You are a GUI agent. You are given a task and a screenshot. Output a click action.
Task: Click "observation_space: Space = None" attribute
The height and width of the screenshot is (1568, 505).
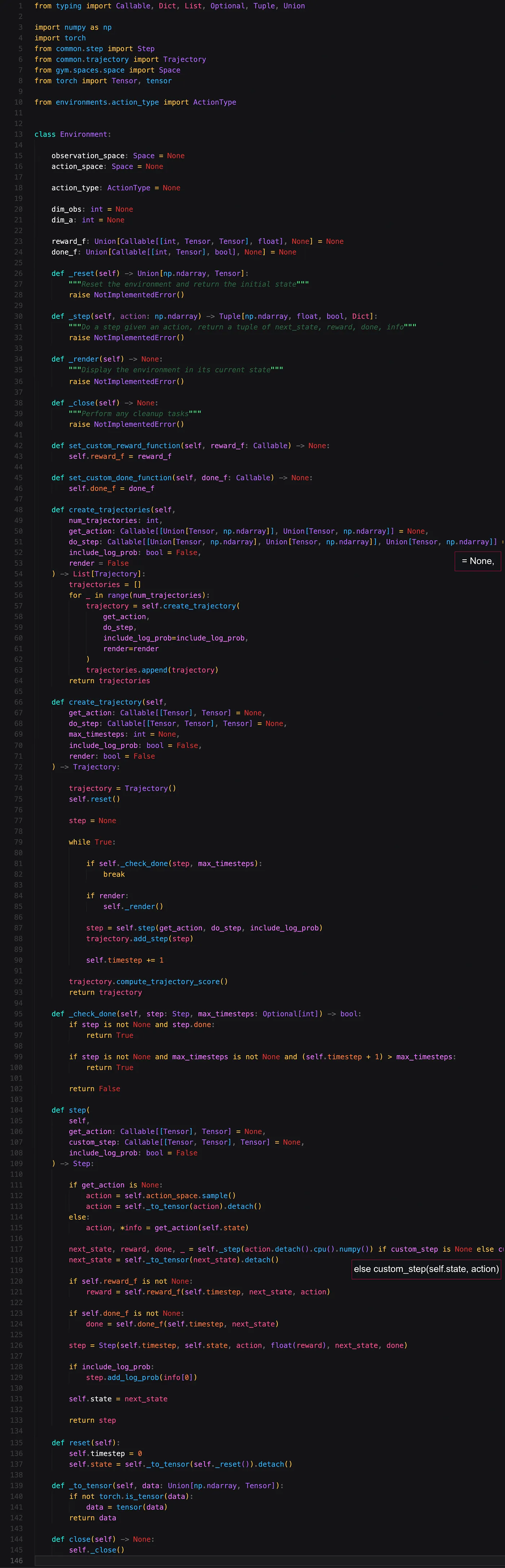point(118,156)
